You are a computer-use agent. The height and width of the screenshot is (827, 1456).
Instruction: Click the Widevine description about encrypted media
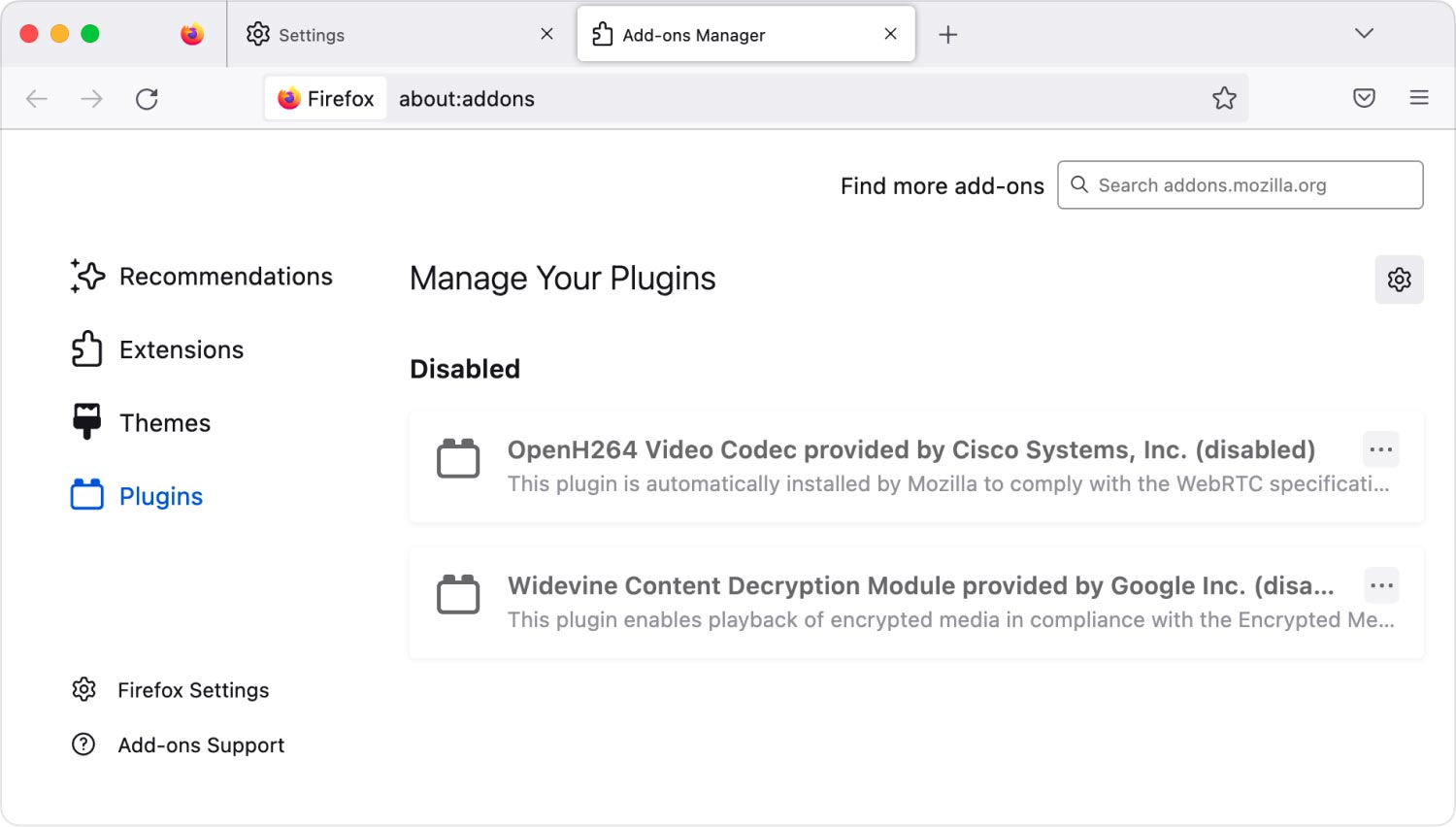pos(951,619)
